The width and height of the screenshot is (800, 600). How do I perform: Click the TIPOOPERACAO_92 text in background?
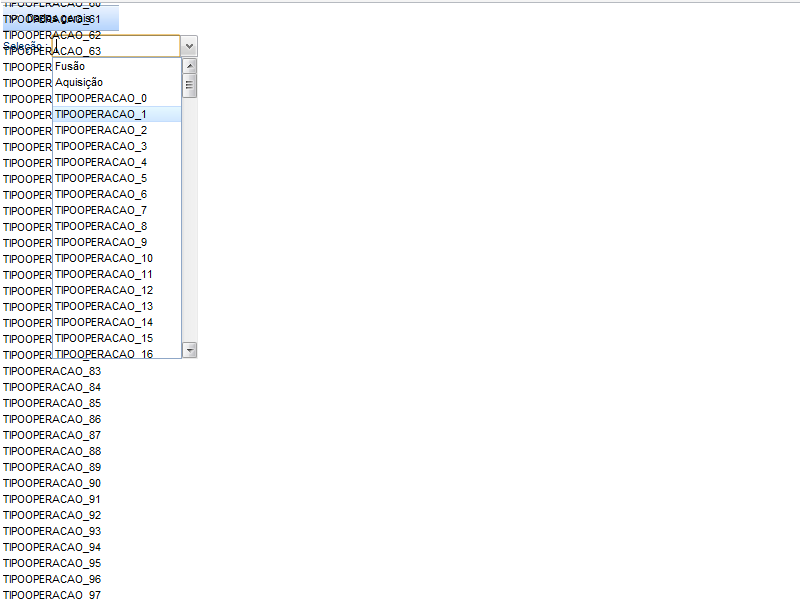click(x=52, y=515)
